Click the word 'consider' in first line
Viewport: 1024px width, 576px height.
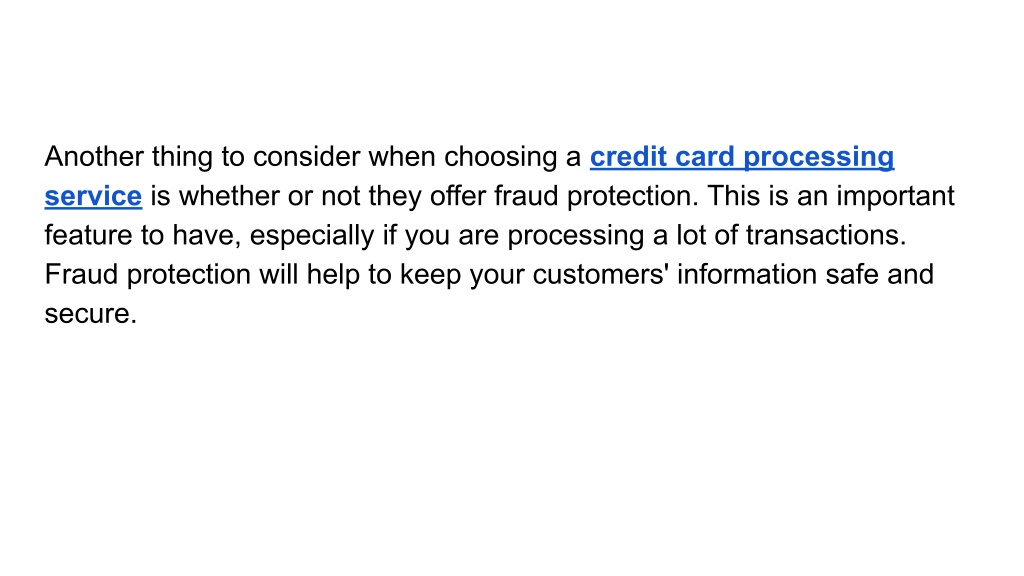306,157
